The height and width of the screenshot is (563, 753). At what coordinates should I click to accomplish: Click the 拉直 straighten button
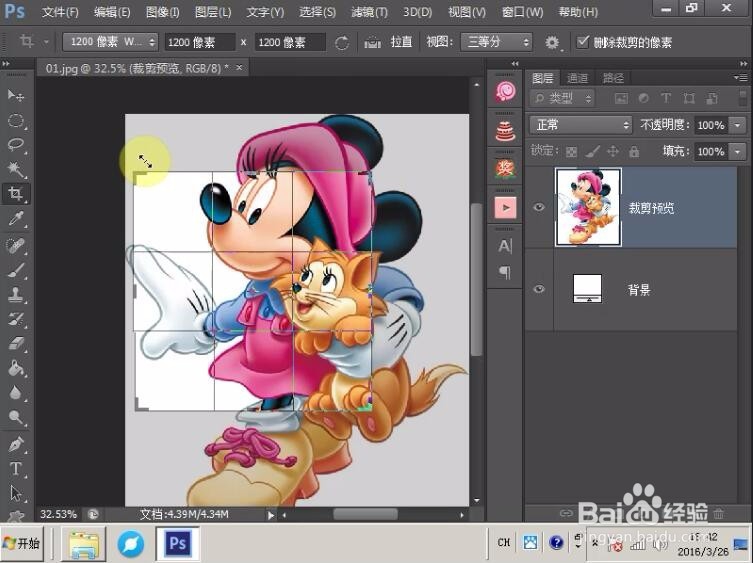click(401, 42)
